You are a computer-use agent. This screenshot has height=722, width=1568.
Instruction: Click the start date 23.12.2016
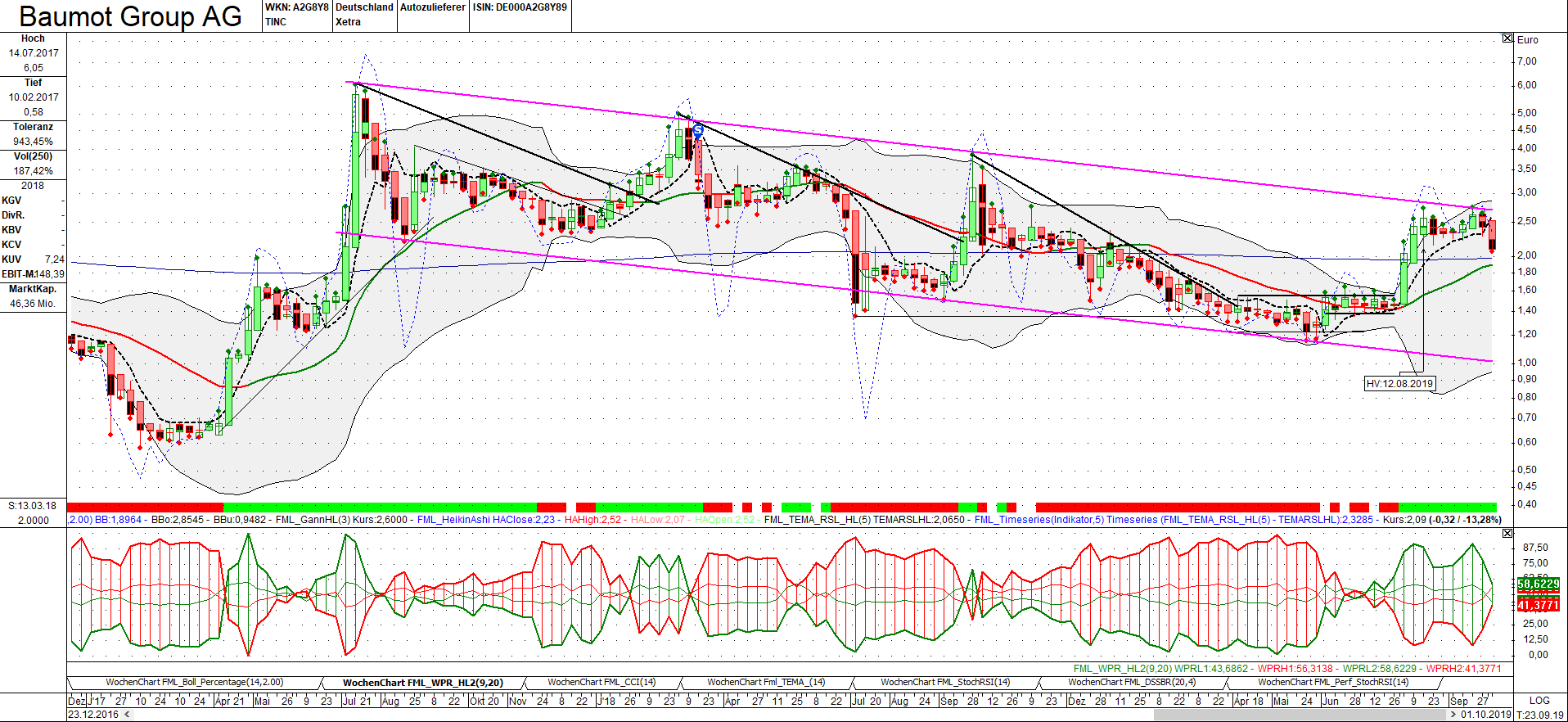point(94,715)
